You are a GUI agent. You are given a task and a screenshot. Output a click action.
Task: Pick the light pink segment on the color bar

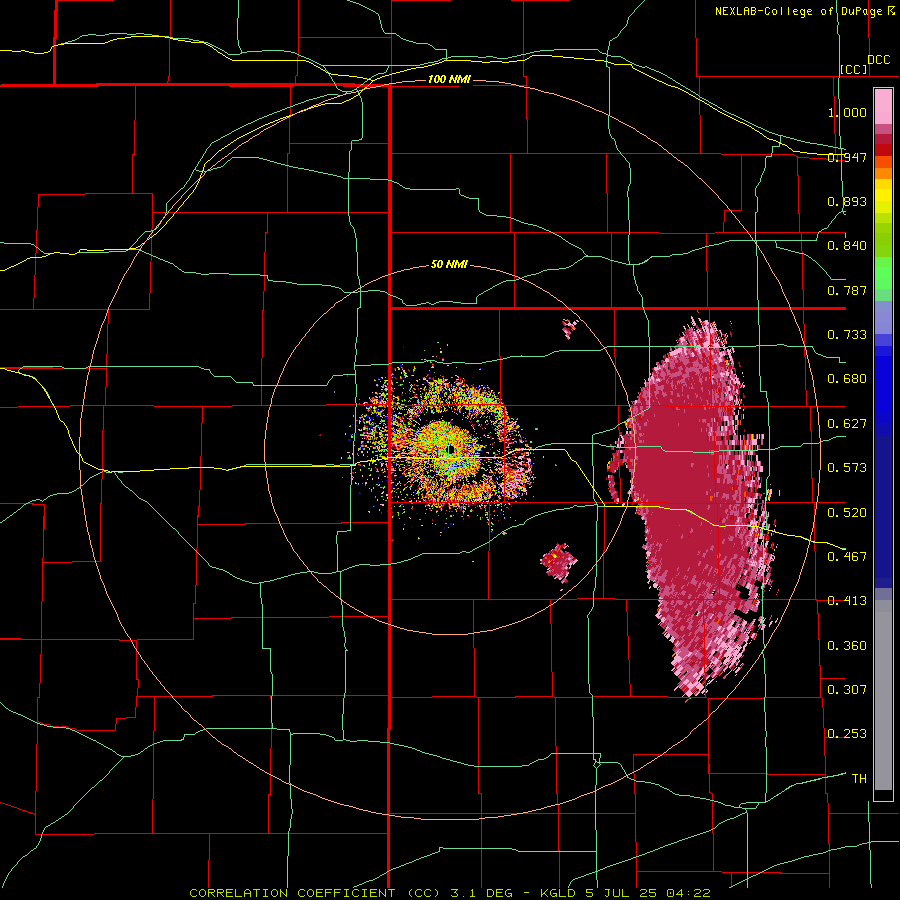883,107
